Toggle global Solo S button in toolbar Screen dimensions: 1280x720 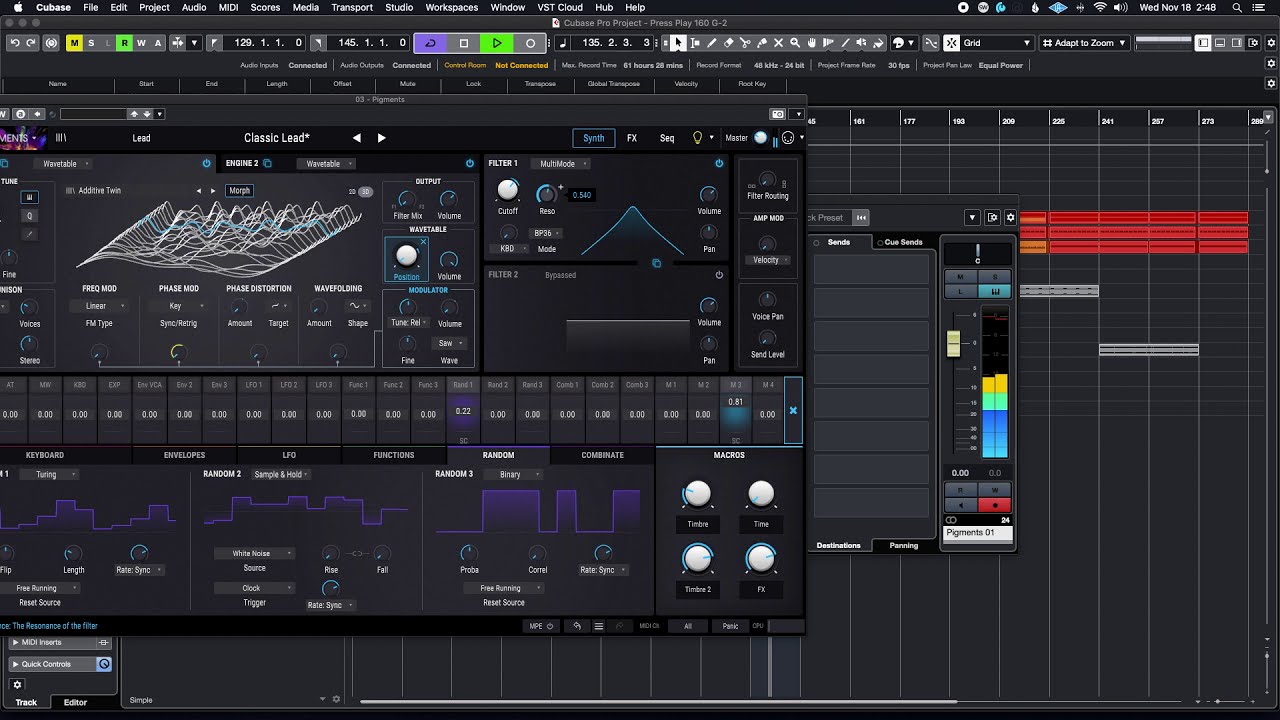coord(91,43)
